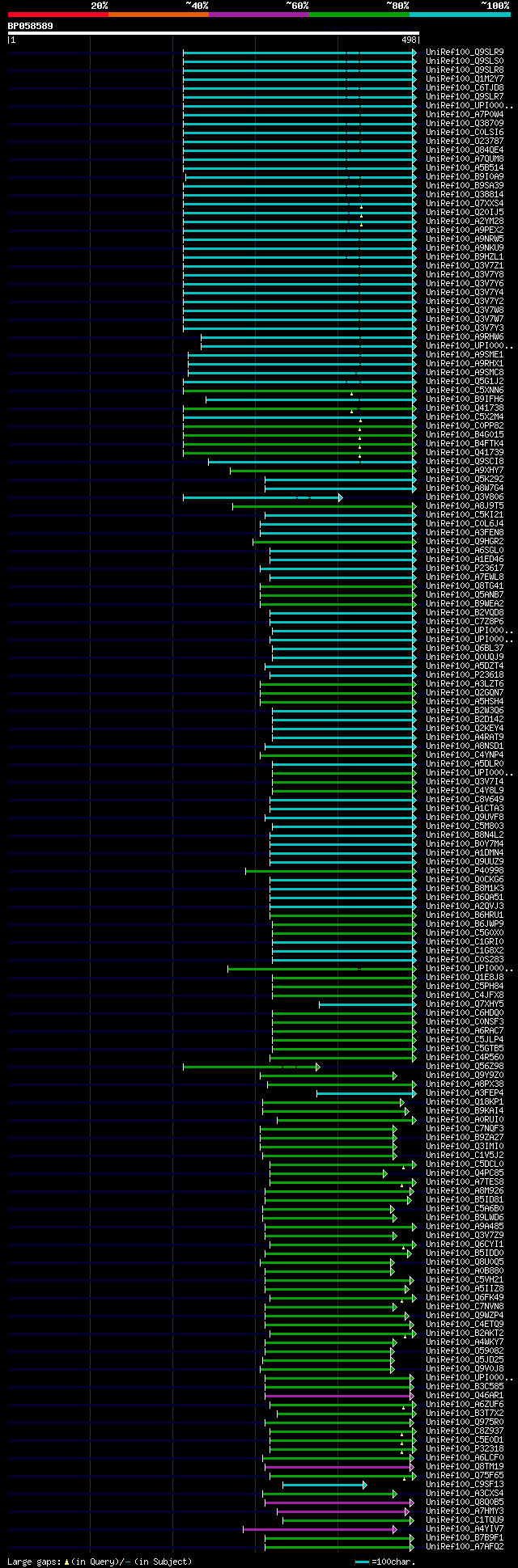Select hit label UniRef100_P40998
The image size is (518, 1568).
click(465, 870)
